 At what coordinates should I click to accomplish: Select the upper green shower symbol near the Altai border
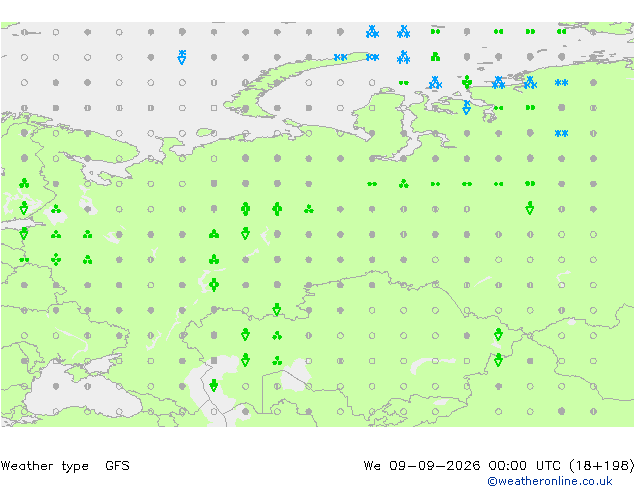[498, 334]
